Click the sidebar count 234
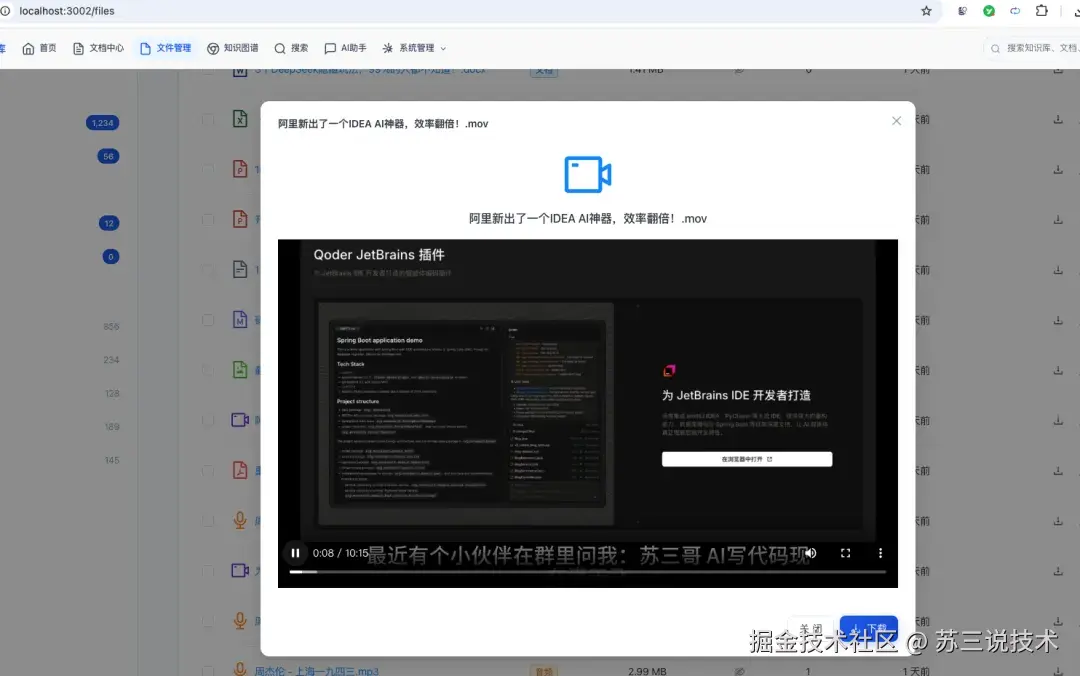Viewport: 1080px width, 676px height. click(111, 360)
